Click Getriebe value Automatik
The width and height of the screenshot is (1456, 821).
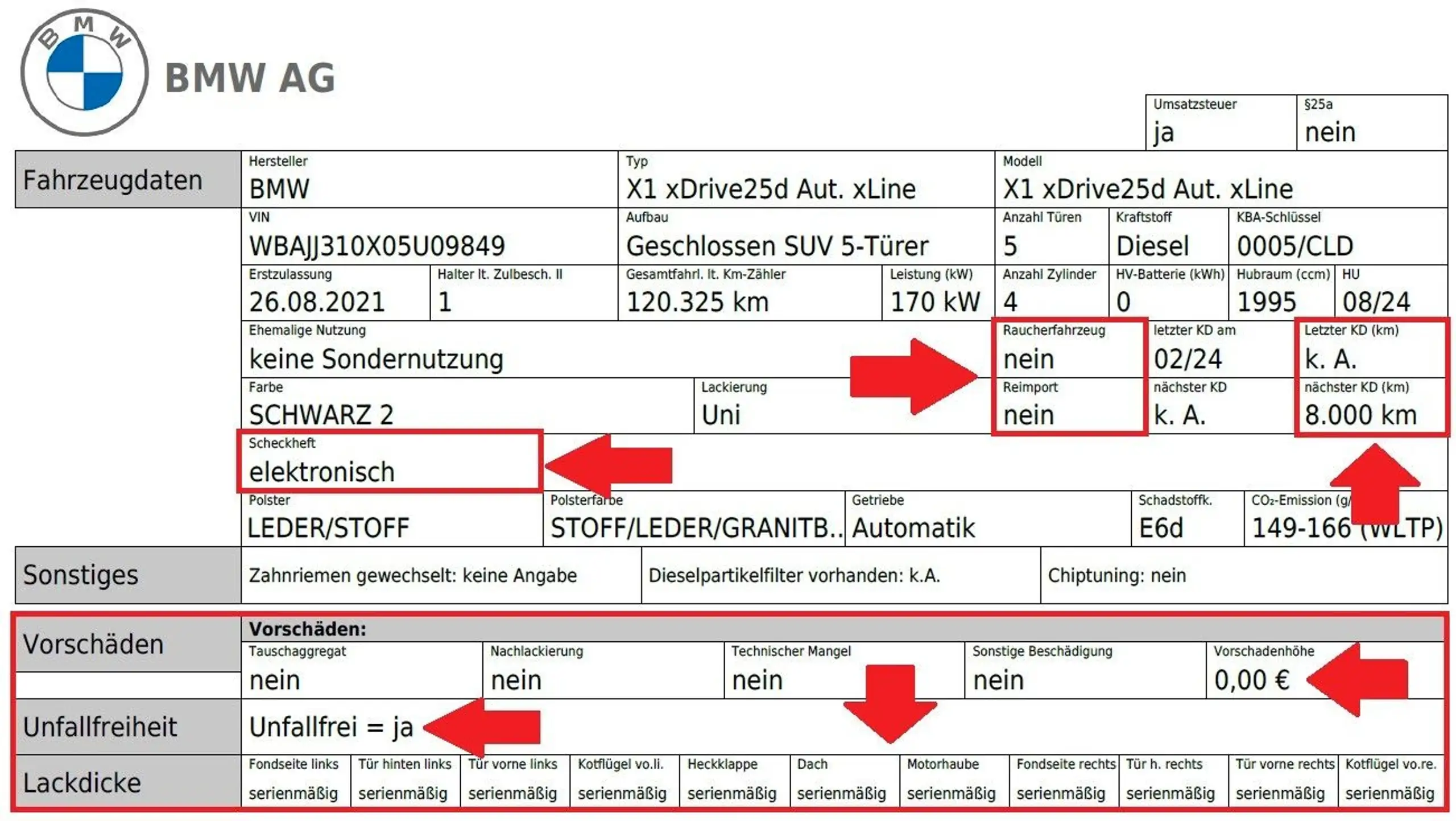[x=913, y=528]
